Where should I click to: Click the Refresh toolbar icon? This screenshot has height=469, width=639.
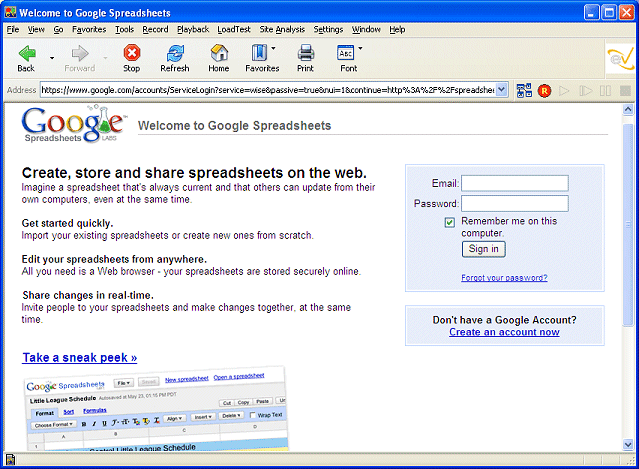[175, 53]
